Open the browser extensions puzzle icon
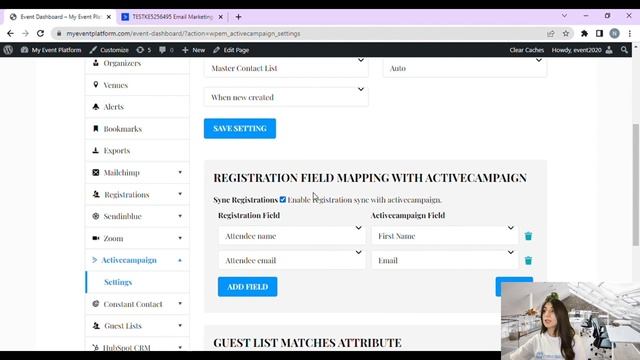This screenshot has height=360, width=640. (x=584, y=33)
